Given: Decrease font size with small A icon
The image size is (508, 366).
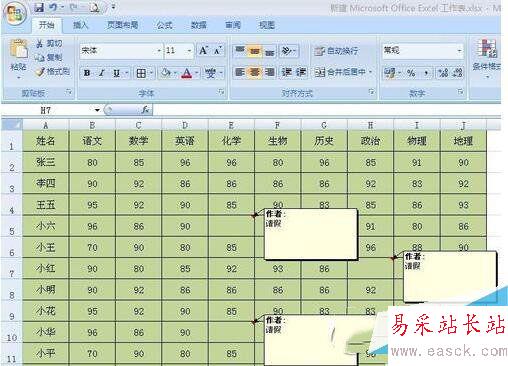Looking at the screenshot, I should coord(217,51).
